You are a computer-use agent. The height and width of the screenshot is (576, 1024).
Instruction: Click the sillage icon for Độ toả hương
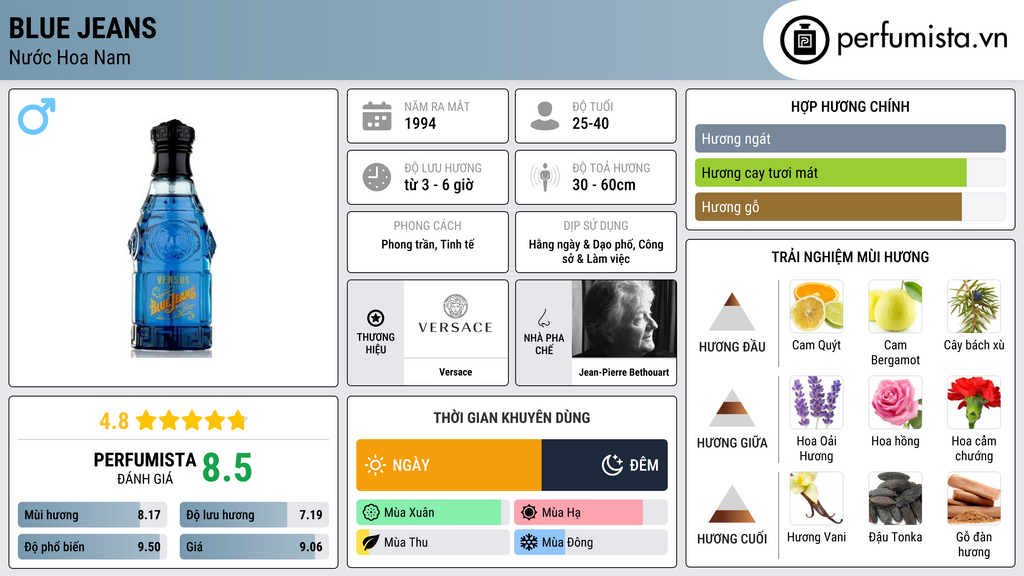[544, 177]
